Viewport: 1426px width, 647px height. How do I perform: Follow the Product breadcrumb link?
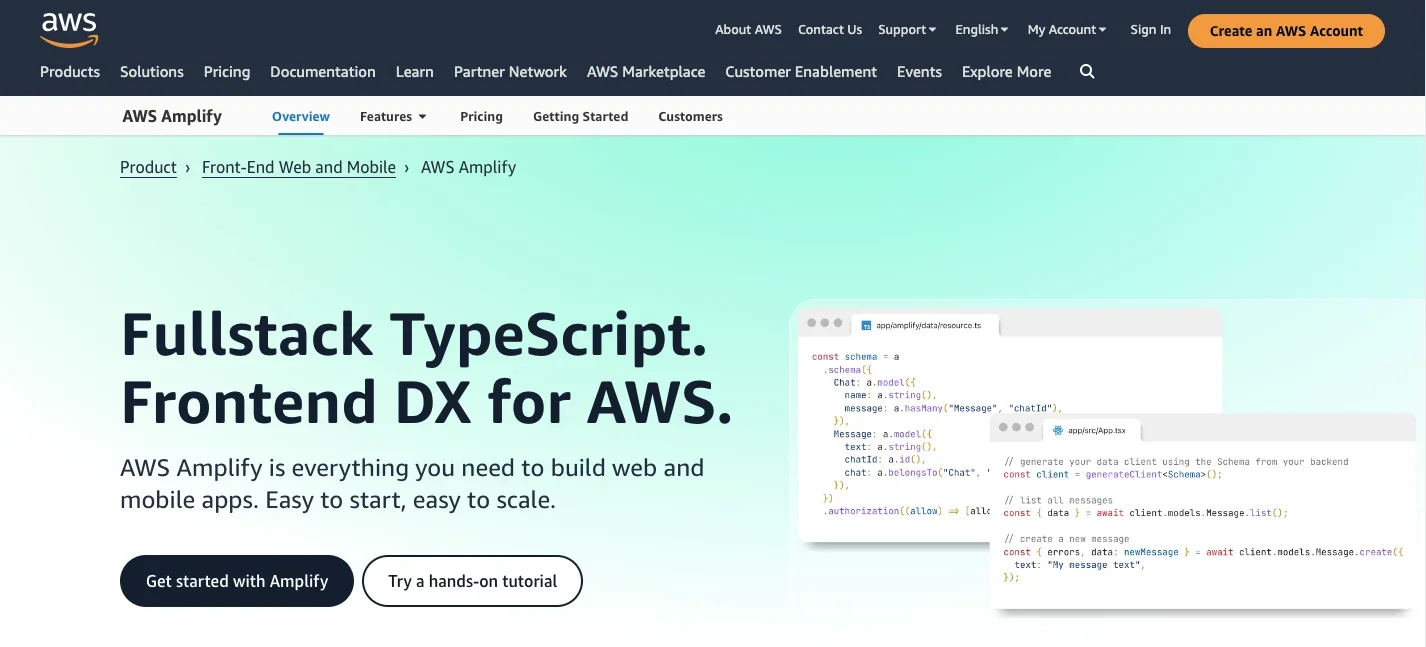[148, 168]
